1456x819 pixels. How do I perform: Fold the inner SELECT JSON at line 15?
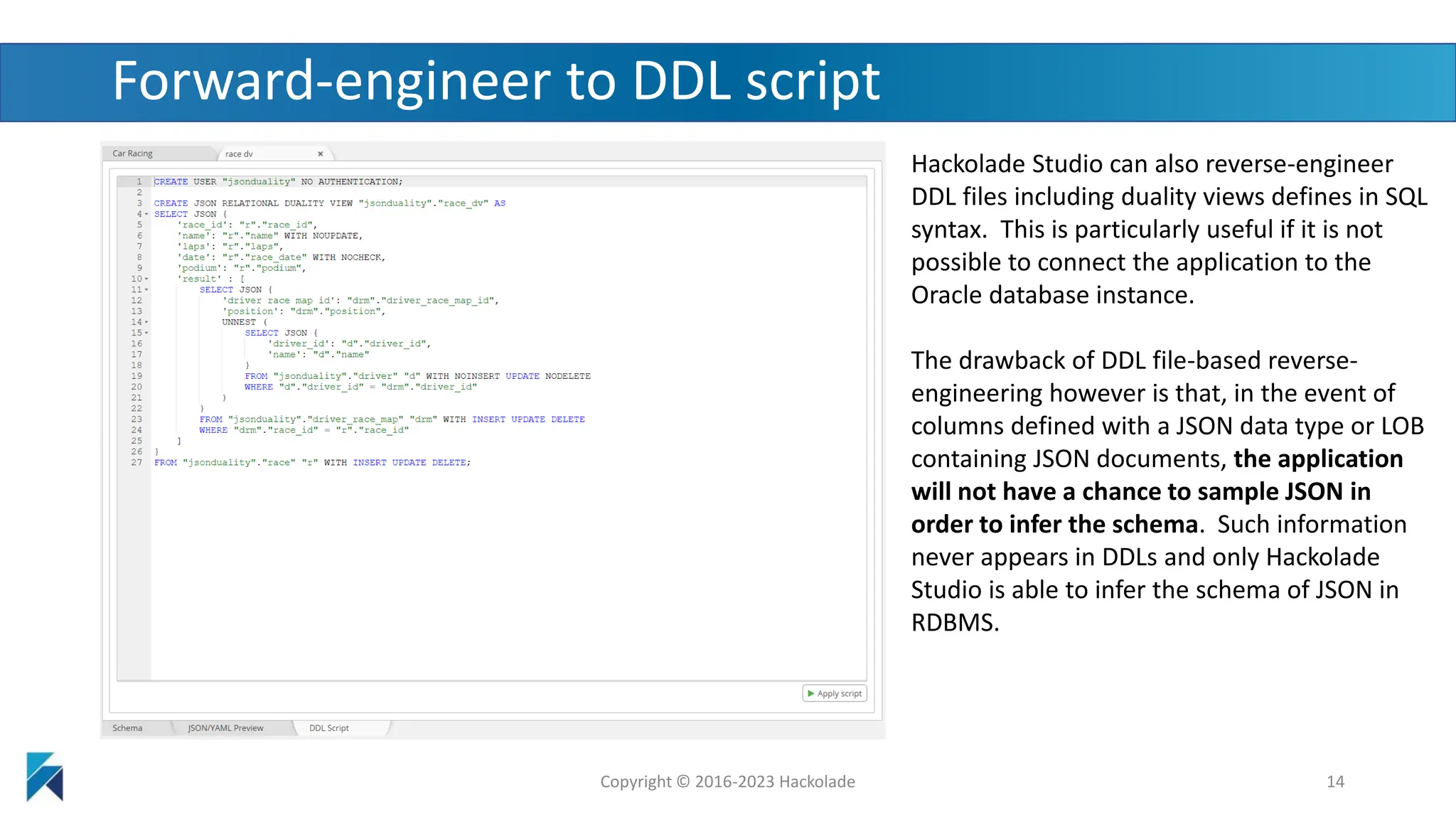(147, 333)
